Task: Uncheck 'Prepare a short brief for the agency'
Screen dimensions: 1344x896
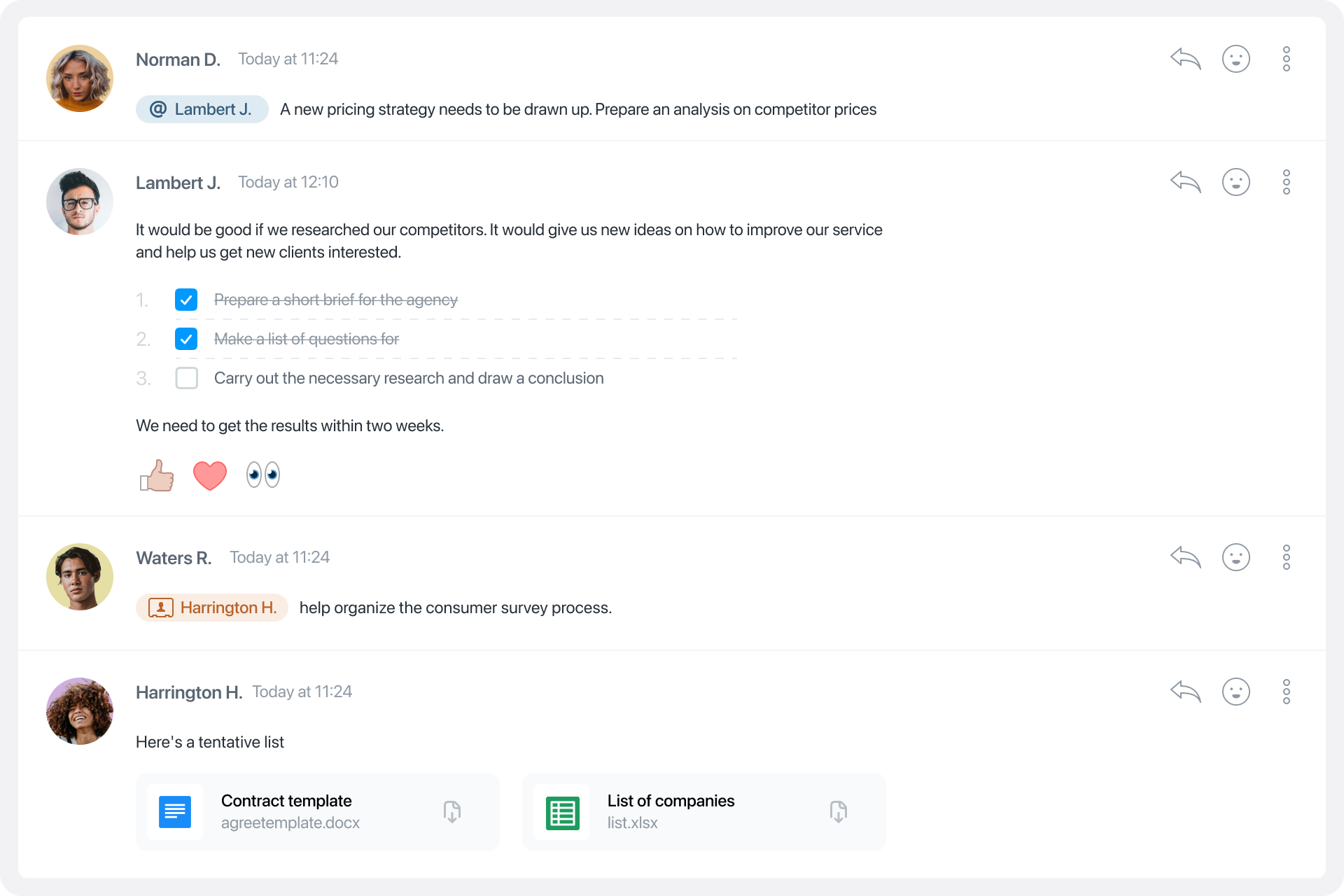Action: [185, 300]
